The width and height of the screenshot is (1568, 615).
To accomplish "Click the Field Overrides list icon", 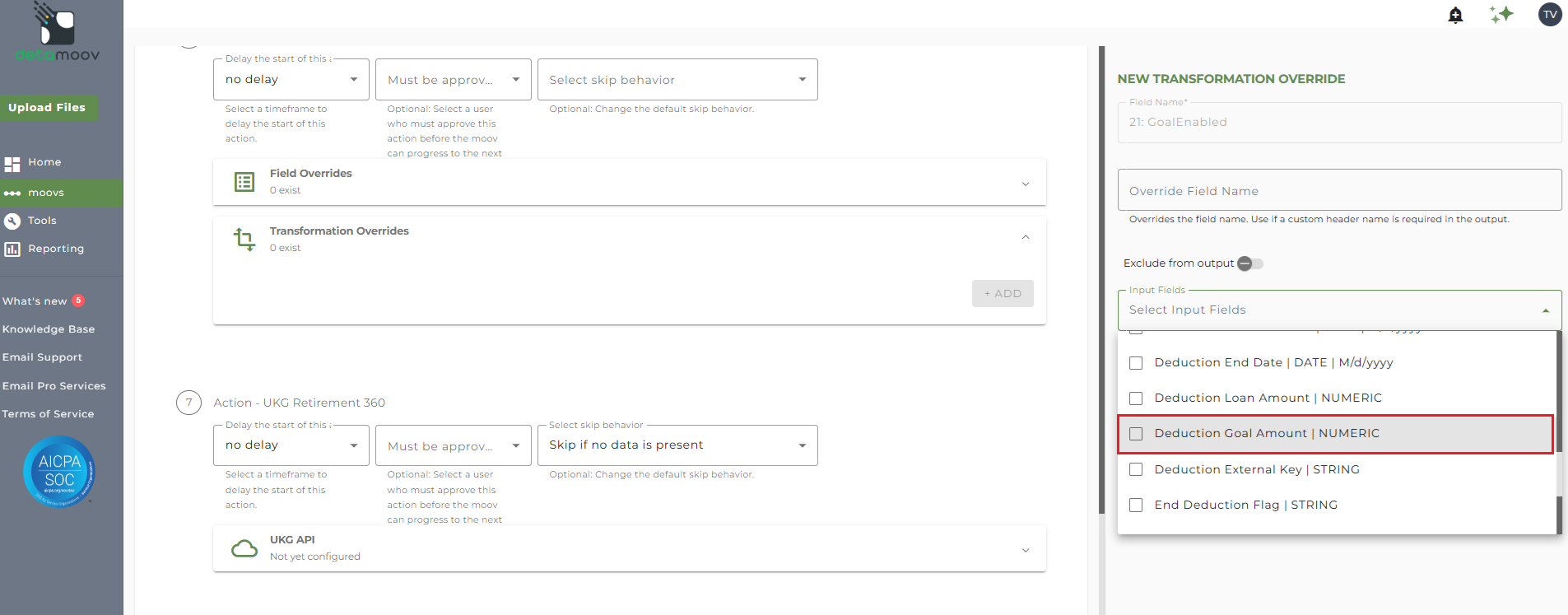I will [244, 182].
